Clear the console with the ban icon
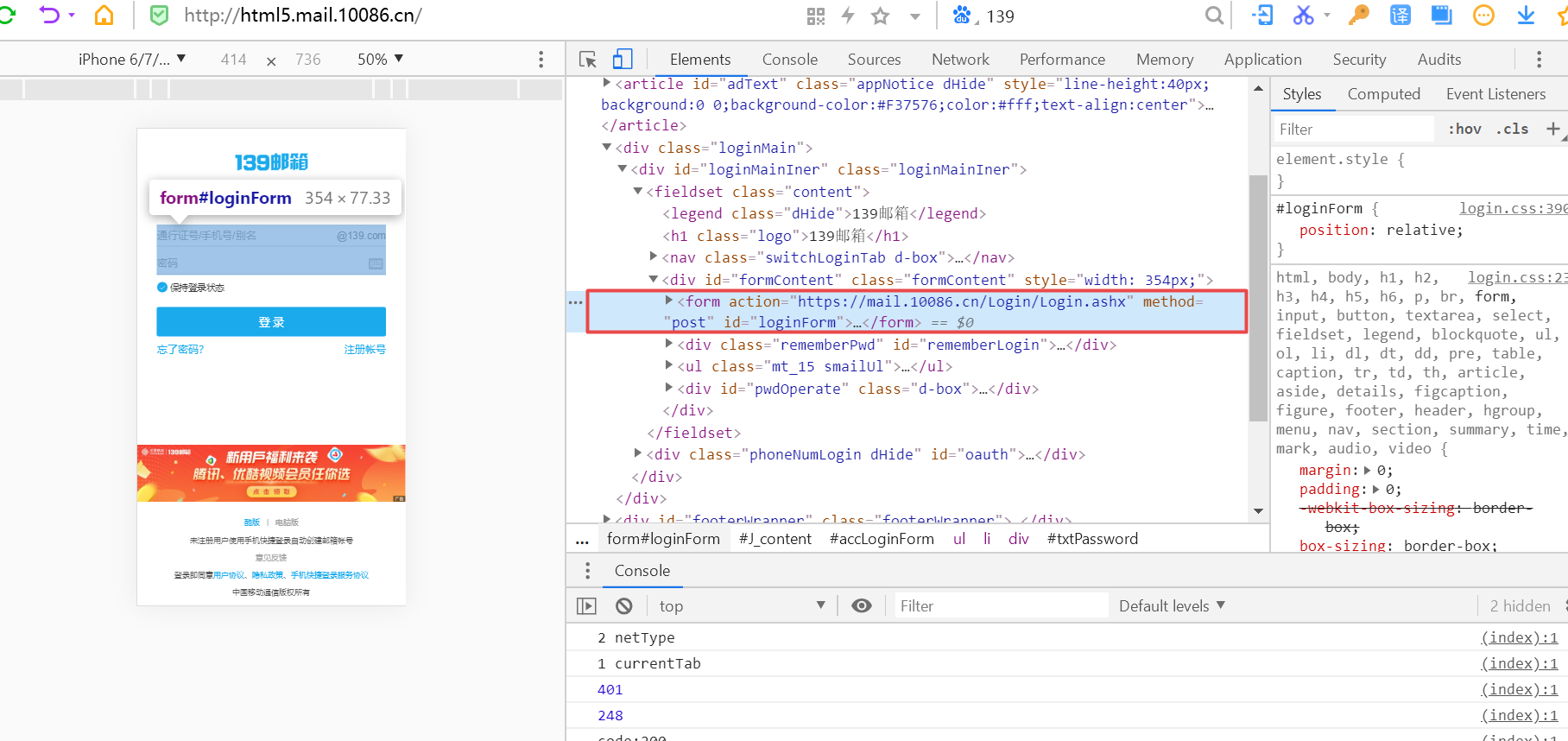This screenshot has width=1568, height=741. coord(624,606)
